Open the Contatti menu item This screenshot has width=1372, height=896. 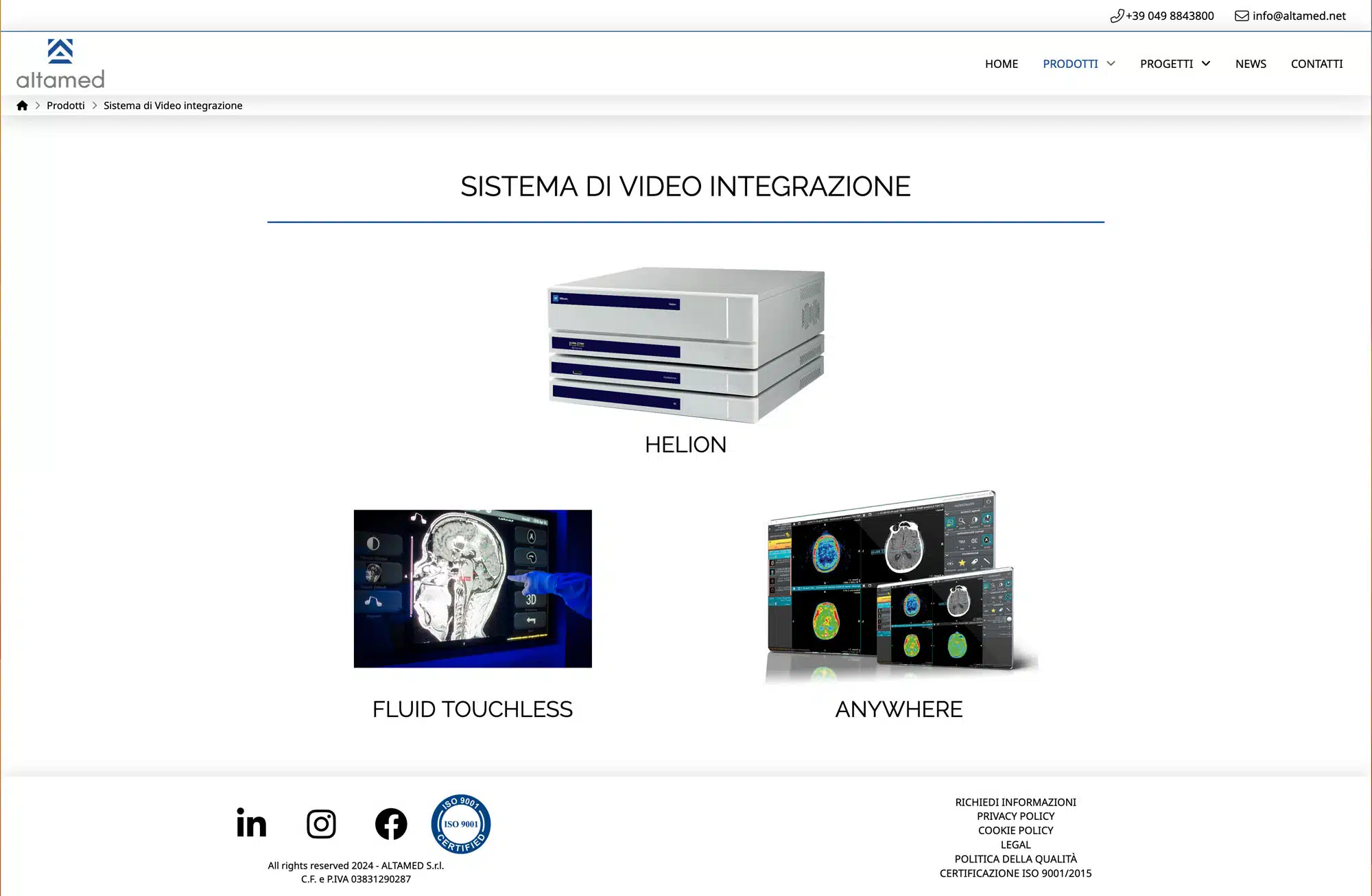coord(1317,64)
